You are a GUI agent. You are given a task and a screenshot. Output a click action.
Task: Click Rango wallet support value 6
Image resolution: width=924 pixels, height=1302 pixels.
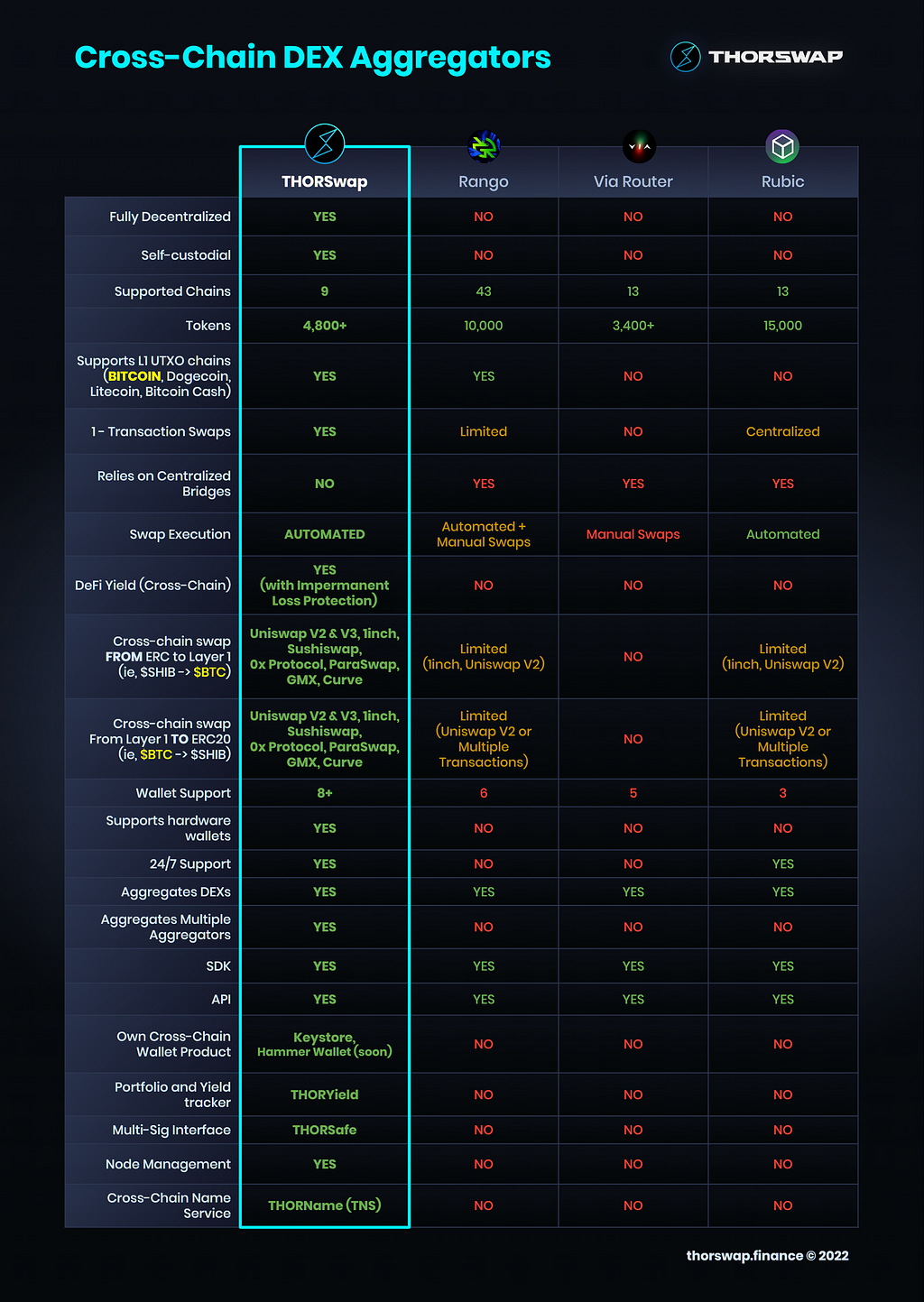coord(484,793)
